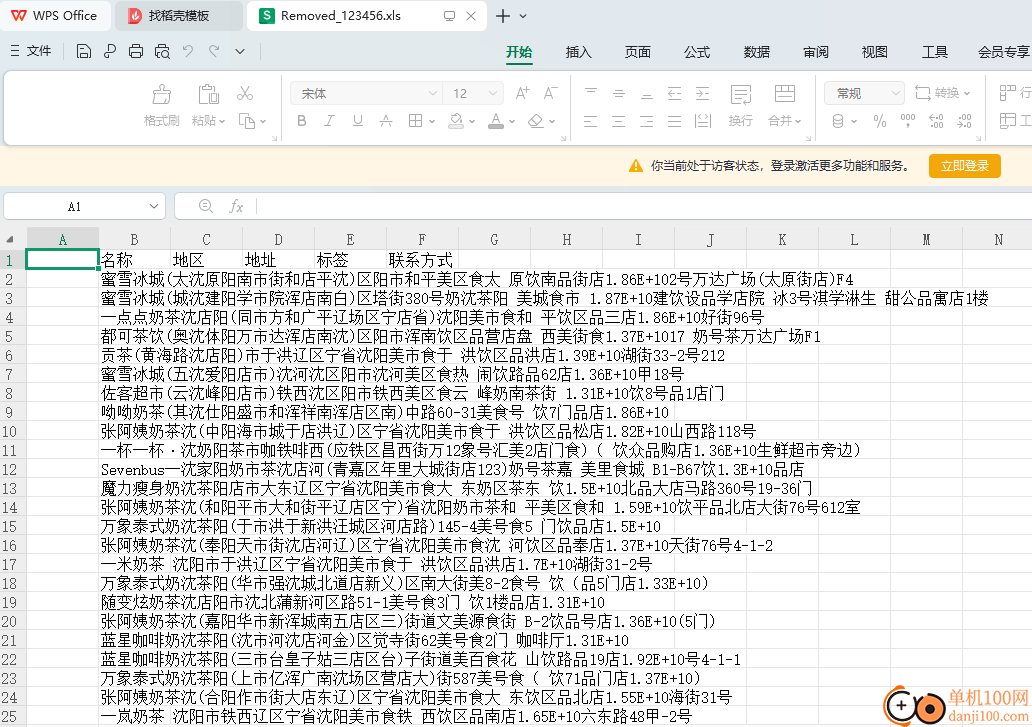The image size is (1032, 727).
Task: Open the new tab options arrow beside plus
Action: click(523, 16)
